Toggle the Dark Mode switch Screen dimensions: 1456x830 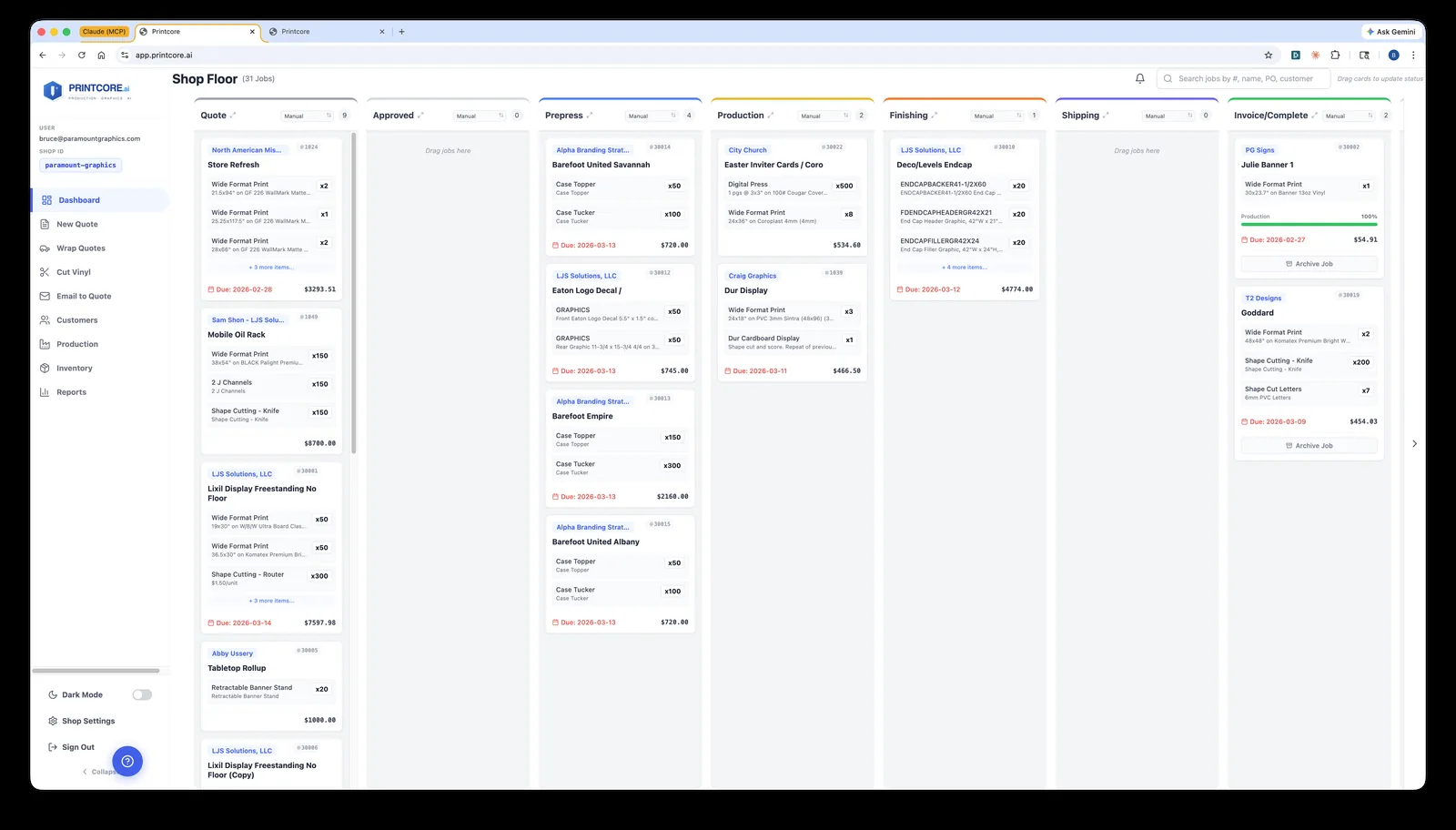point(142,695)
